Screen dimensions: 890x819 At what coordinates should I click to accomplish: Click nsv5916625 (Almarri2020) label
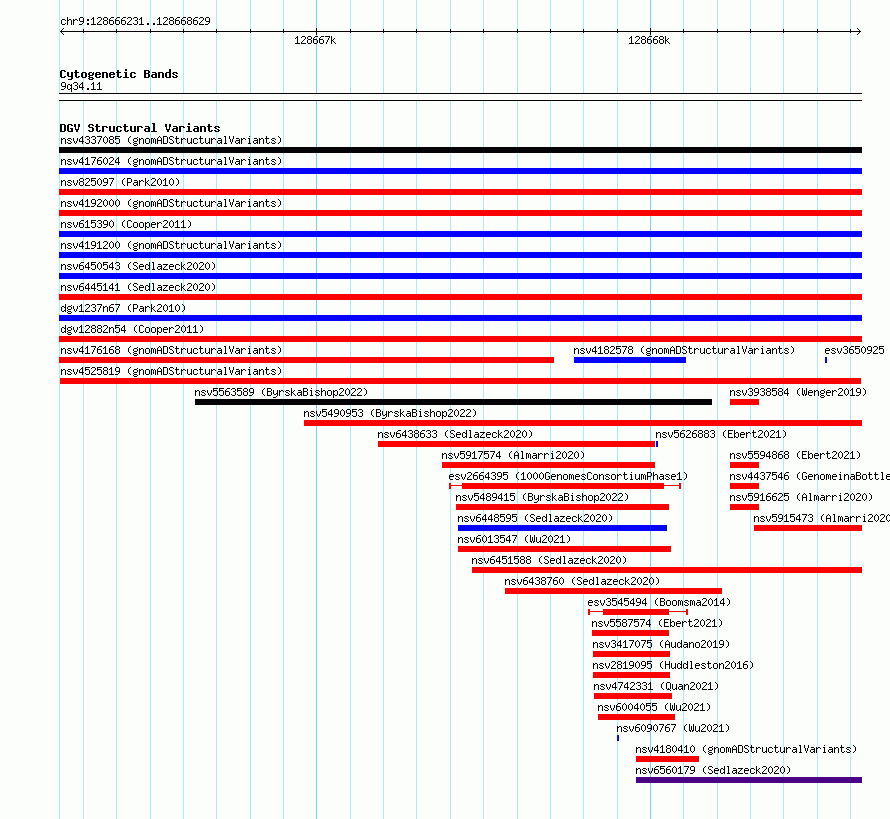click(801, 497)
